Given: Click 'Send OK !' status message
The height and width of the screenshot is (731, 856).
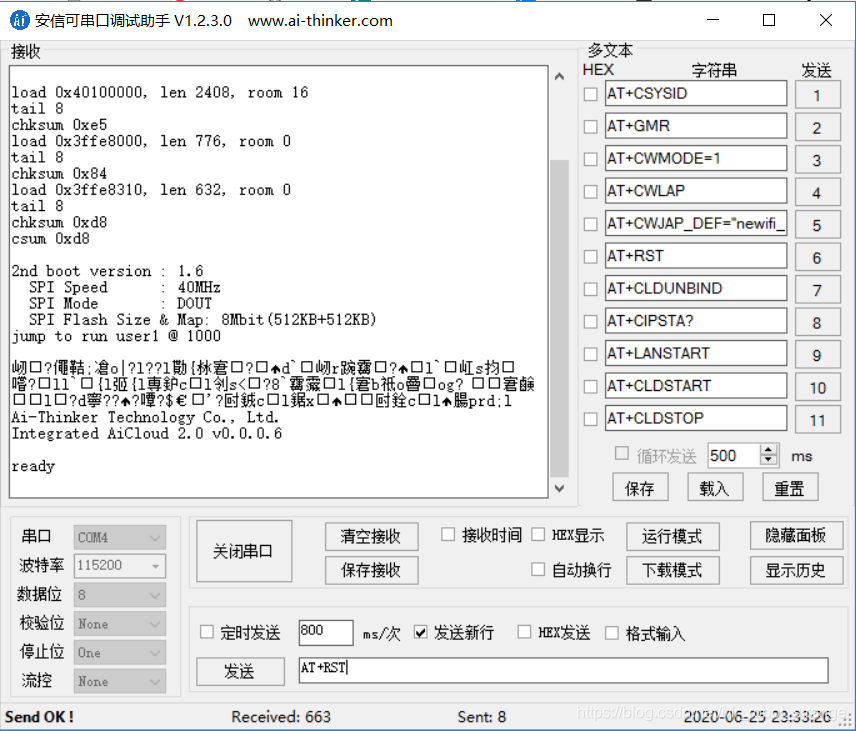Looking at the screenshot, I should pos(39,717).
